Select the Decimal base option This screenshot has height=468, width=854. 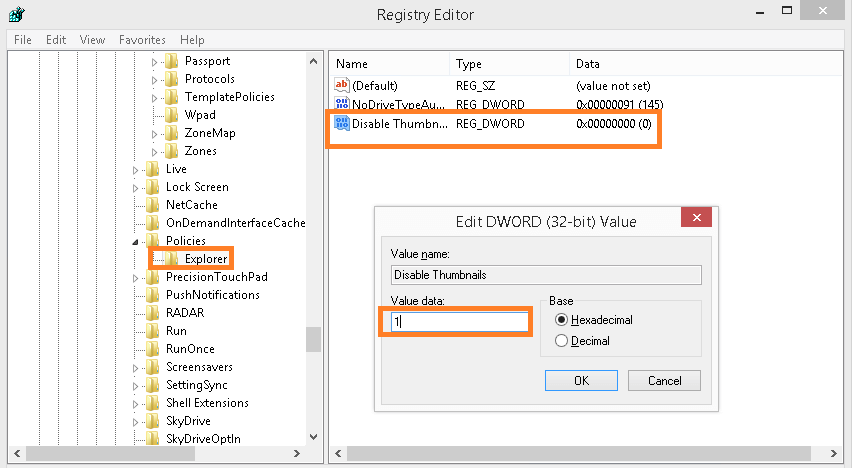tap(562, 341)
